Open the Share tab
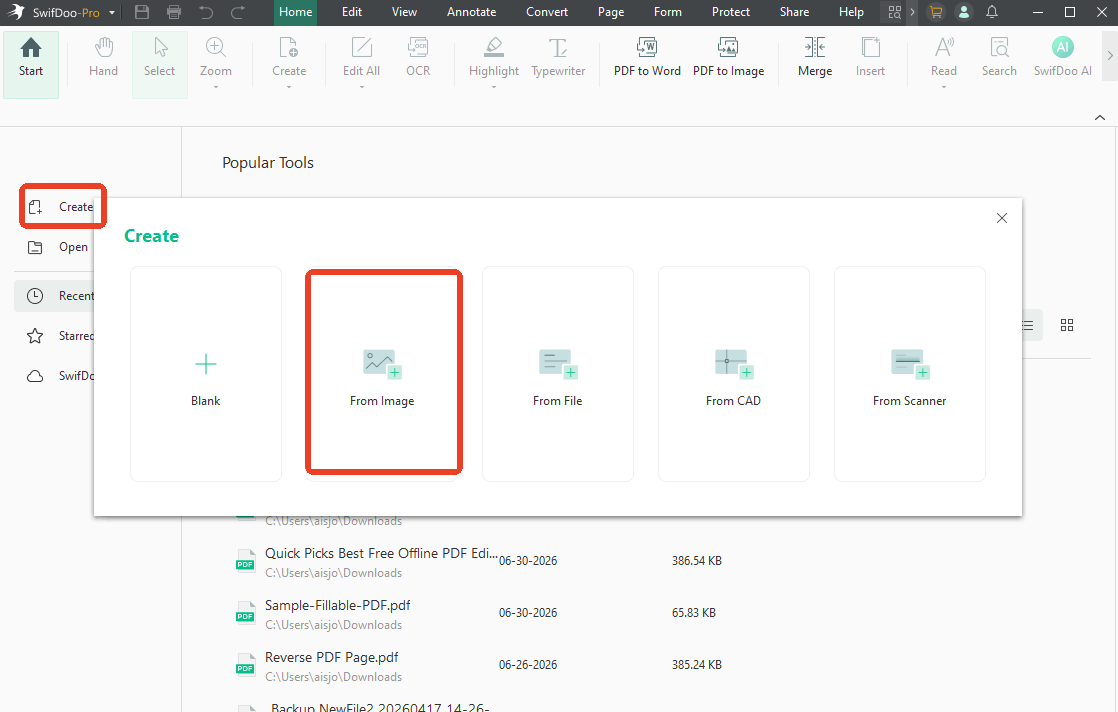1118x712 pixels. [x=794, y=12]
